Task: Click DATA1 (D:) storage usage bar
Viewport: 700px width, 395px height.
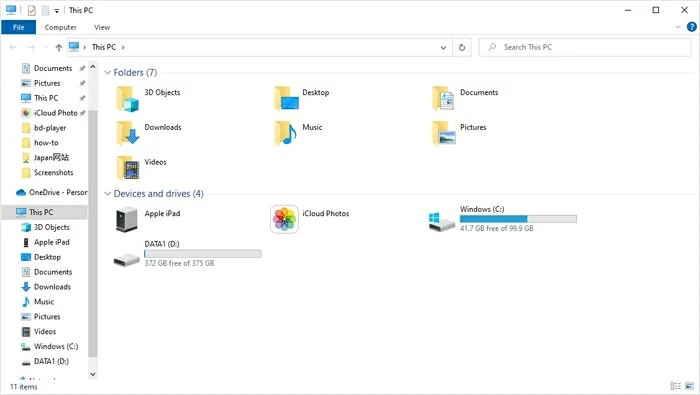Action: pos(203,254)
